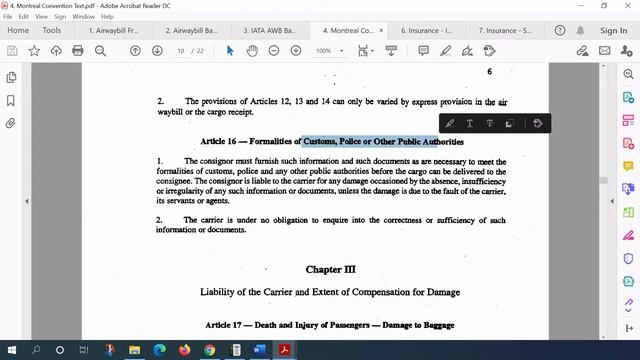The image size is (640, 360).
Task: Open the Find text magnifier
Action: tap(100, 51)
